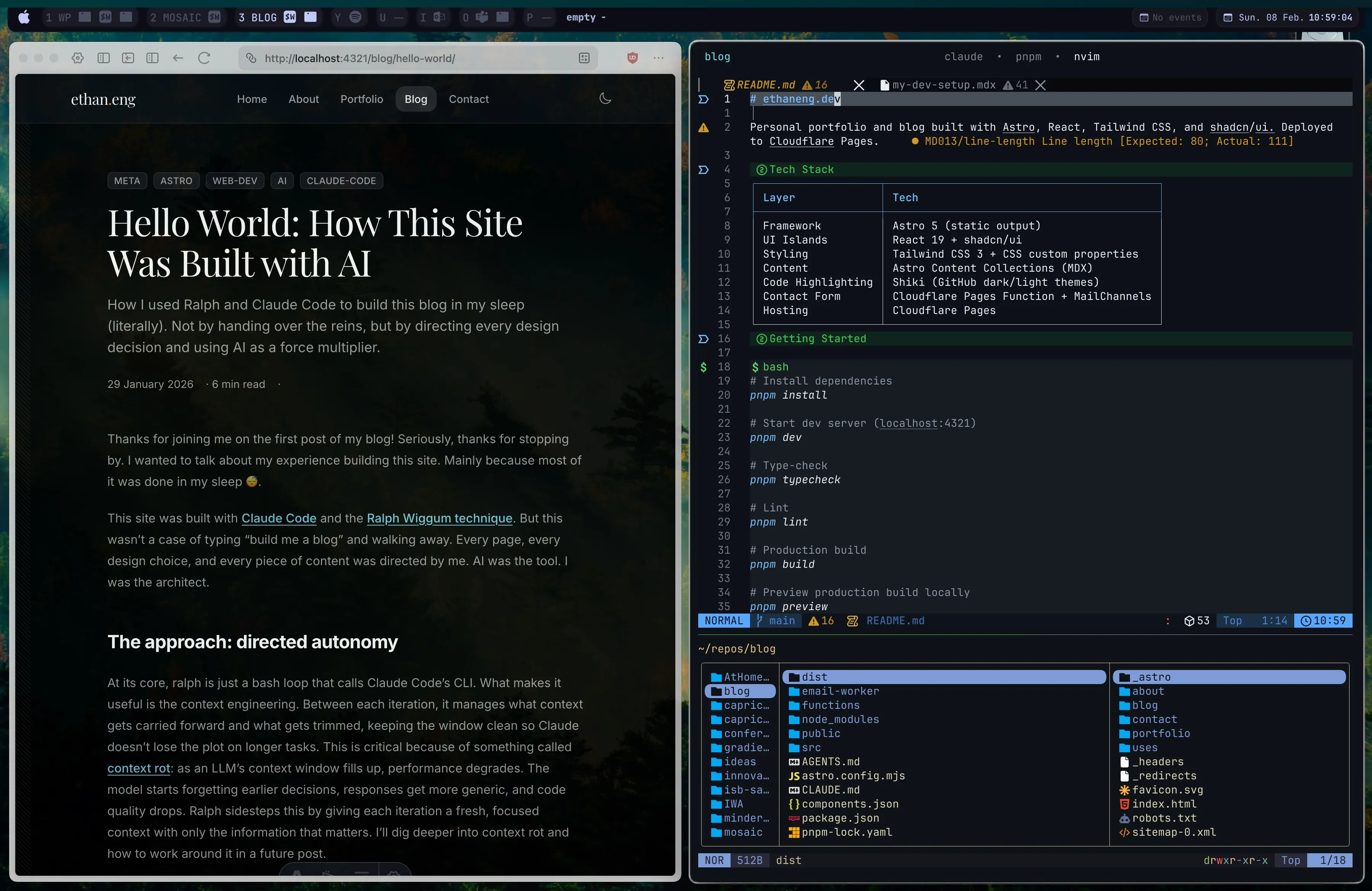This screenshot has width=1372, height=891.
Task: Open the browser three-dots more menu
Action: click(658, 58)
